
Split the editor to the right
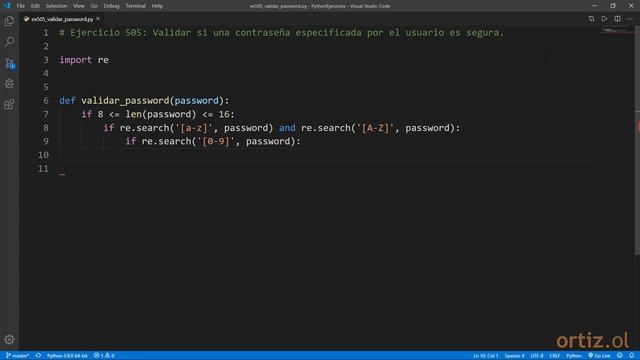(x=617, y=19)
